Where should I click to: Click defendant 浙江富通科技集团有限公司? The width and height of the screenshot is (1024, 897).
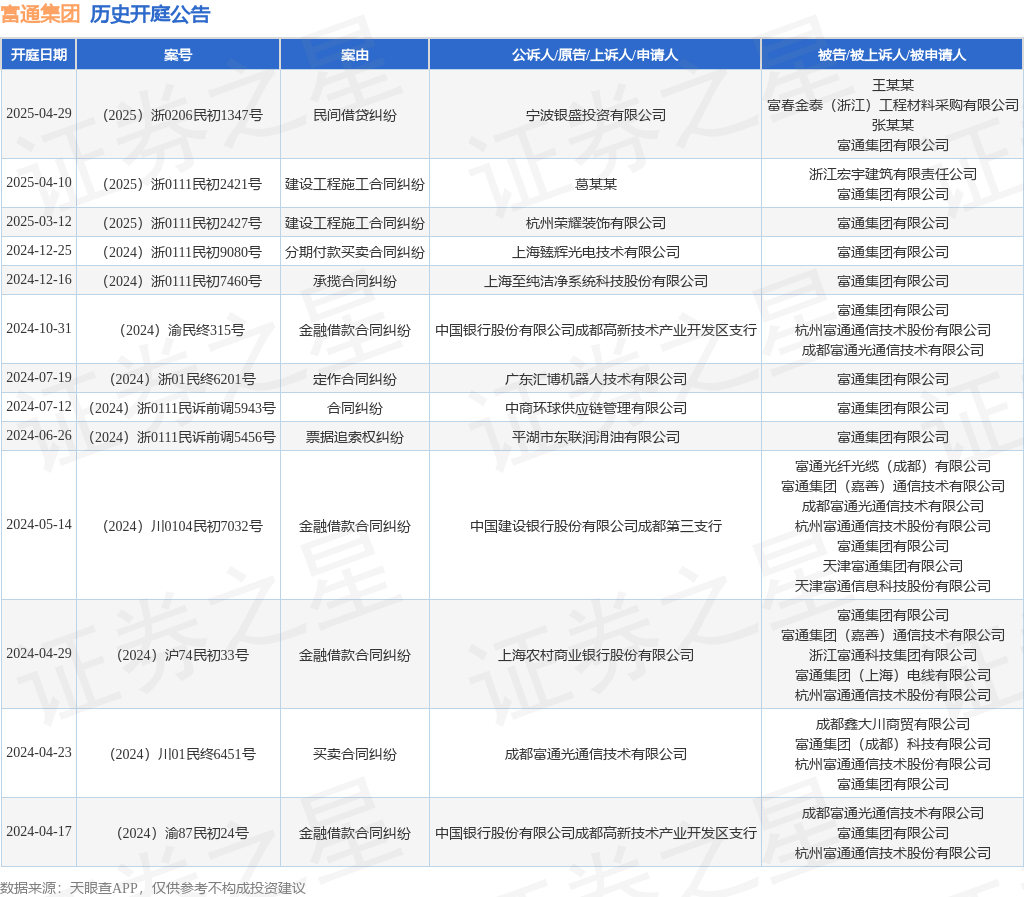(x=893, y=655)
